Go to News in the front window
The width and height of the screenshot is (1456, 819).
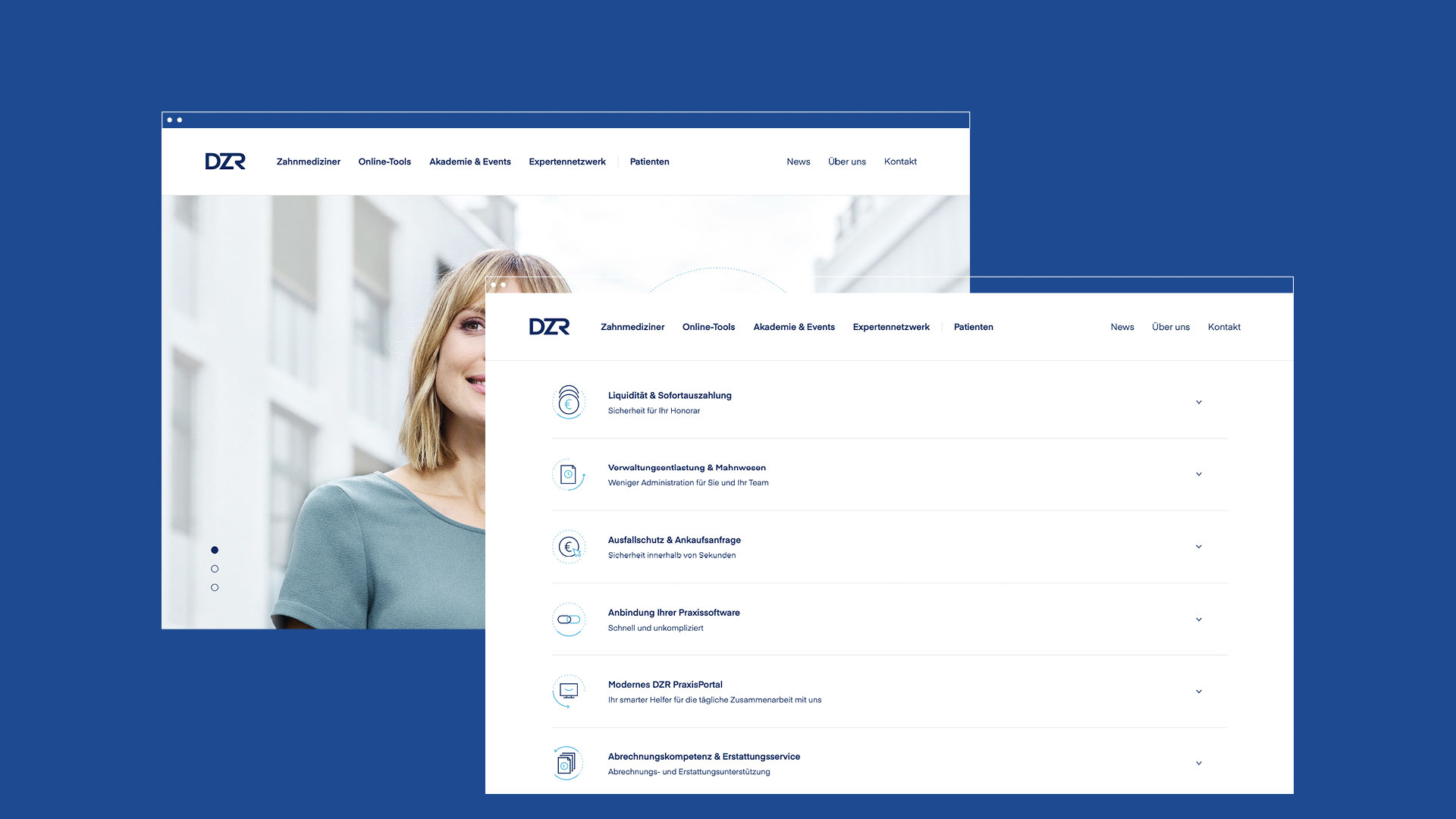tap(1122, 327)
